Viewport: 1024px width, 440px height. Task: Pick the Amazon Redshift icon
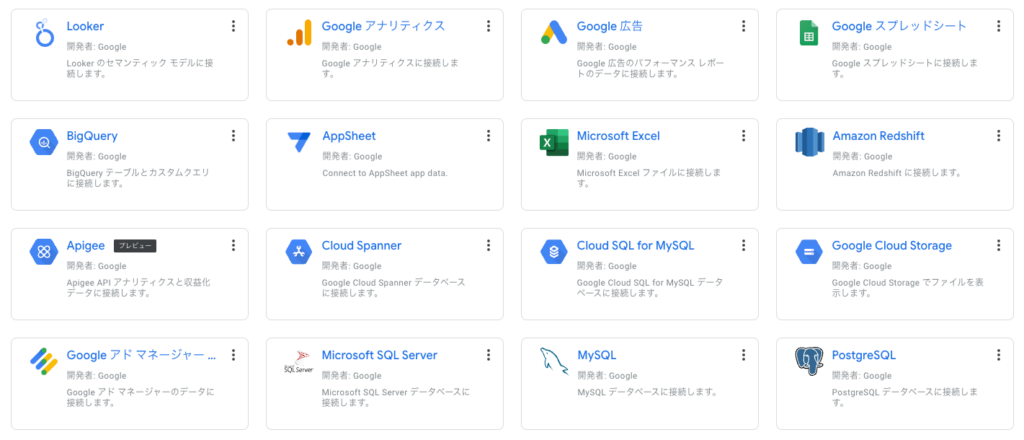pyautogui.click(x=809, y=143)
